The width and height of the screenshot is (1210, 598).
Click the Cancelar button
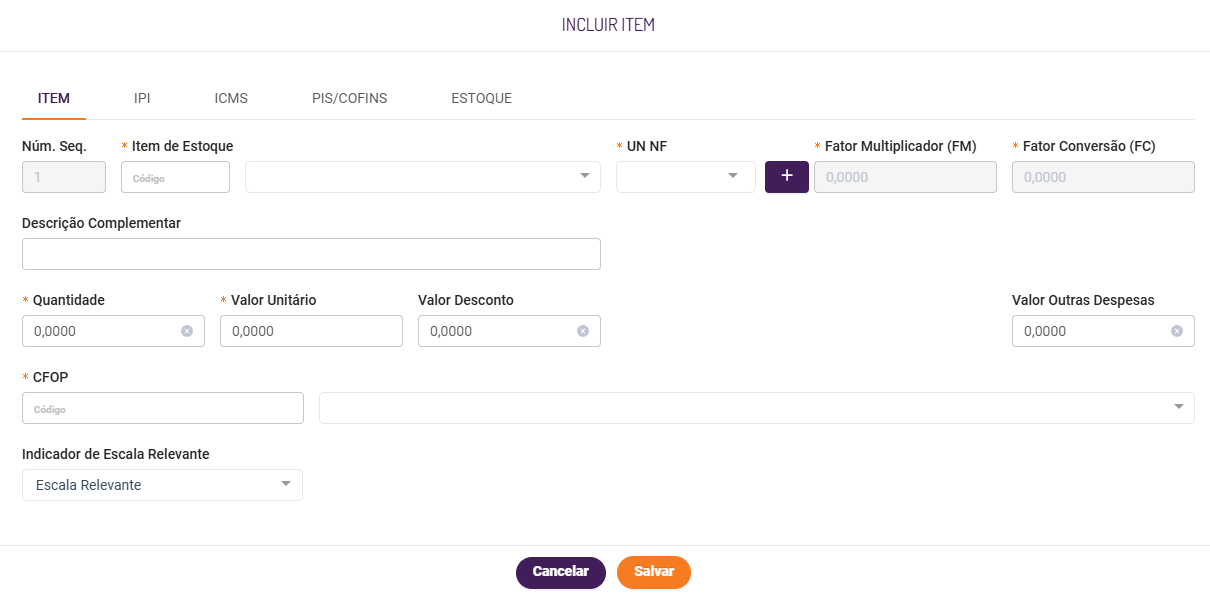(x=561, y=572)
